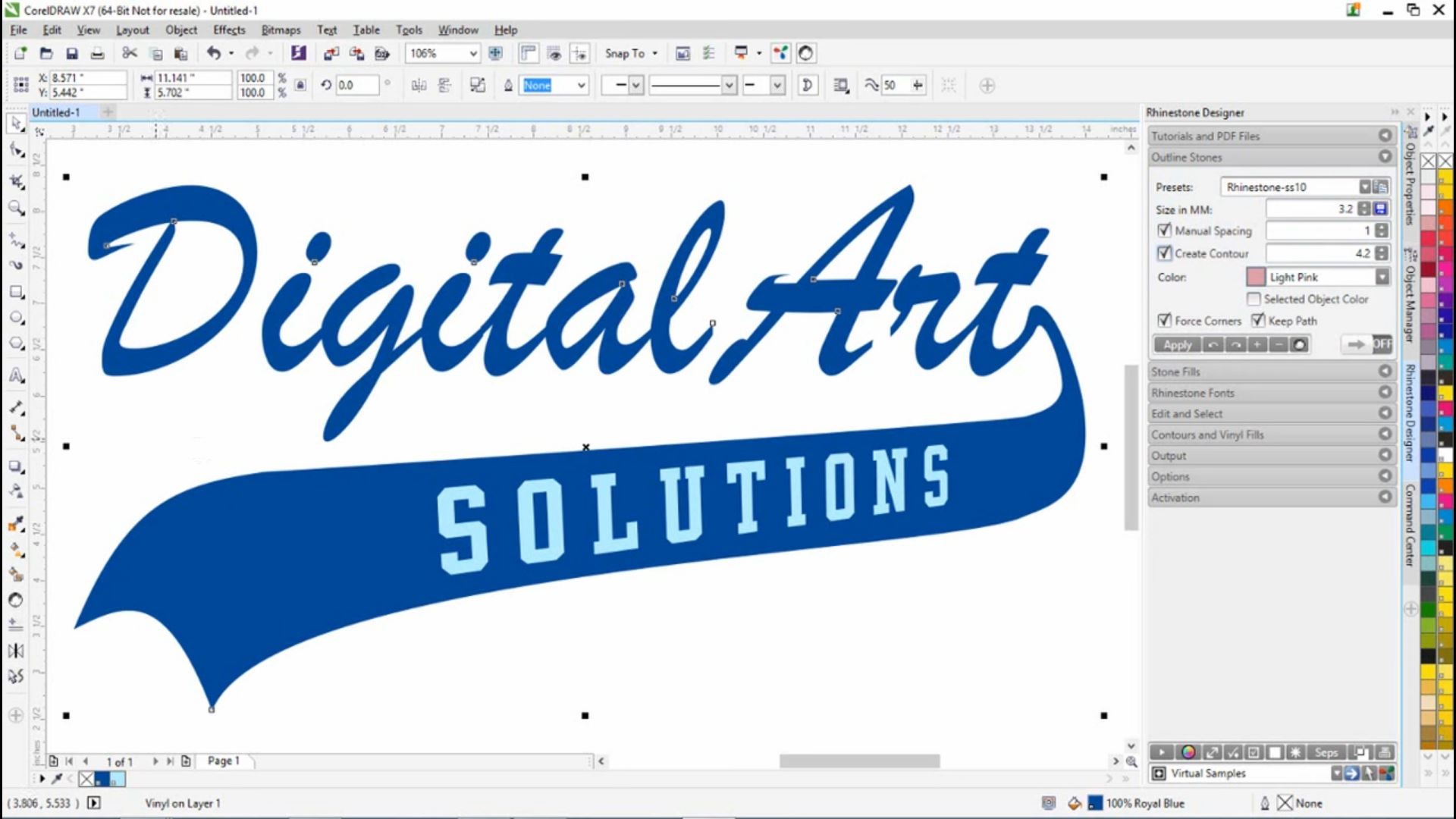This screenshot has width=1456, height=819.
Task: Click the Seps button
Action: (x=1326, y=752)
